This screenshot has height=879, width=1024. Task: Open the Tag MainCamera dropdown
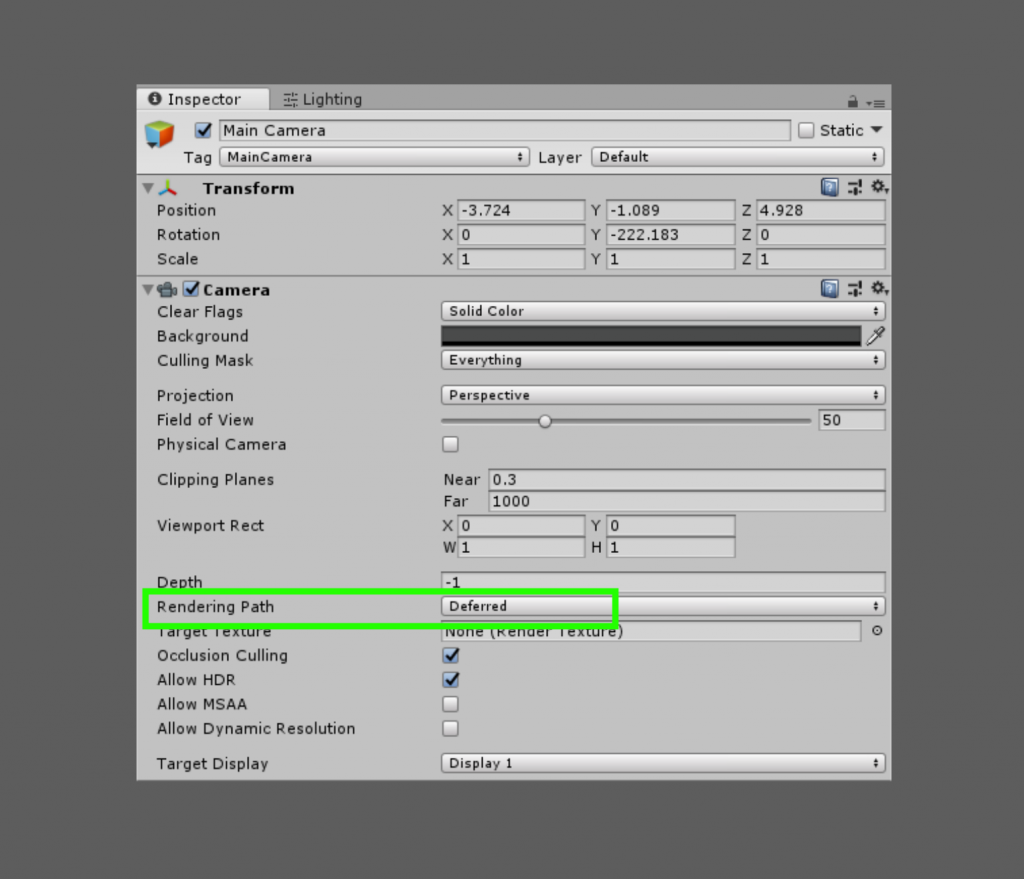374,157
